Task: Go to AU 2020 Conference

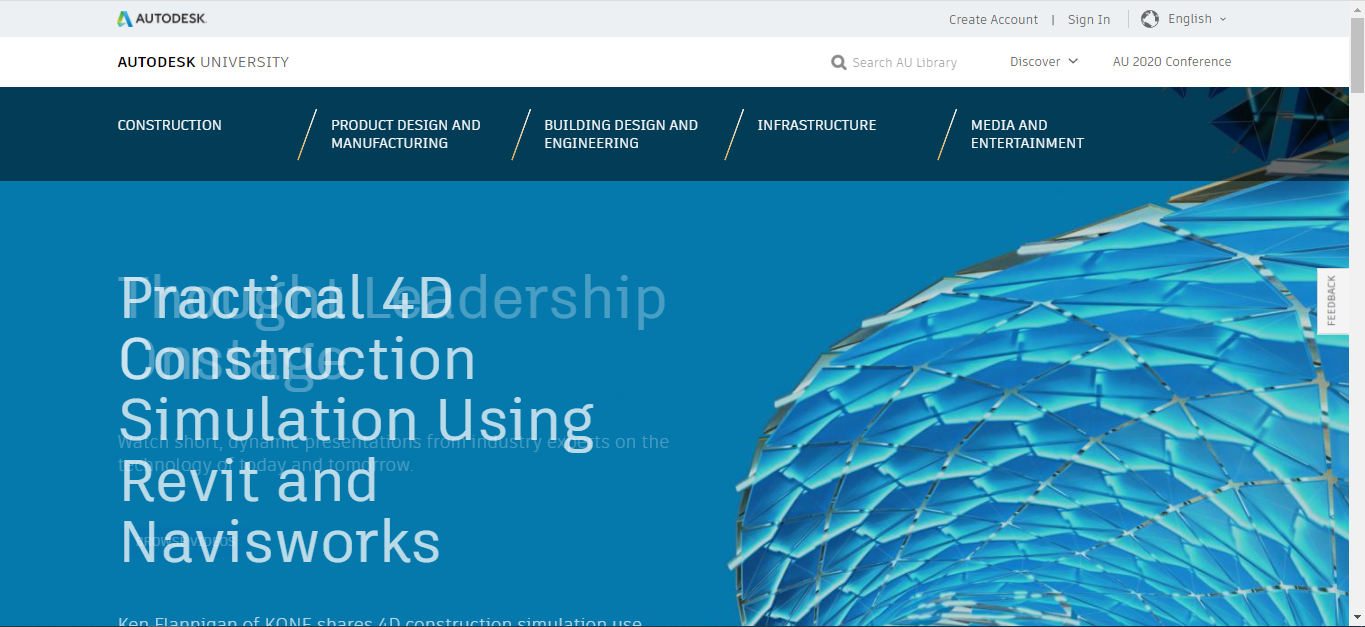Action: point(1172,62)
